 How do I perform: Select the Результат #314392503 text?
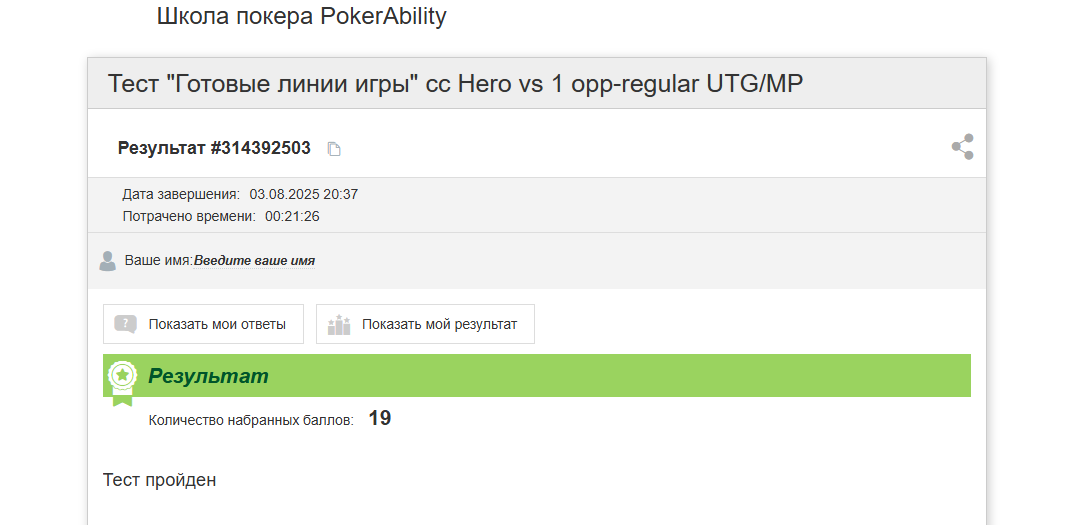click(x=215, y=148)
